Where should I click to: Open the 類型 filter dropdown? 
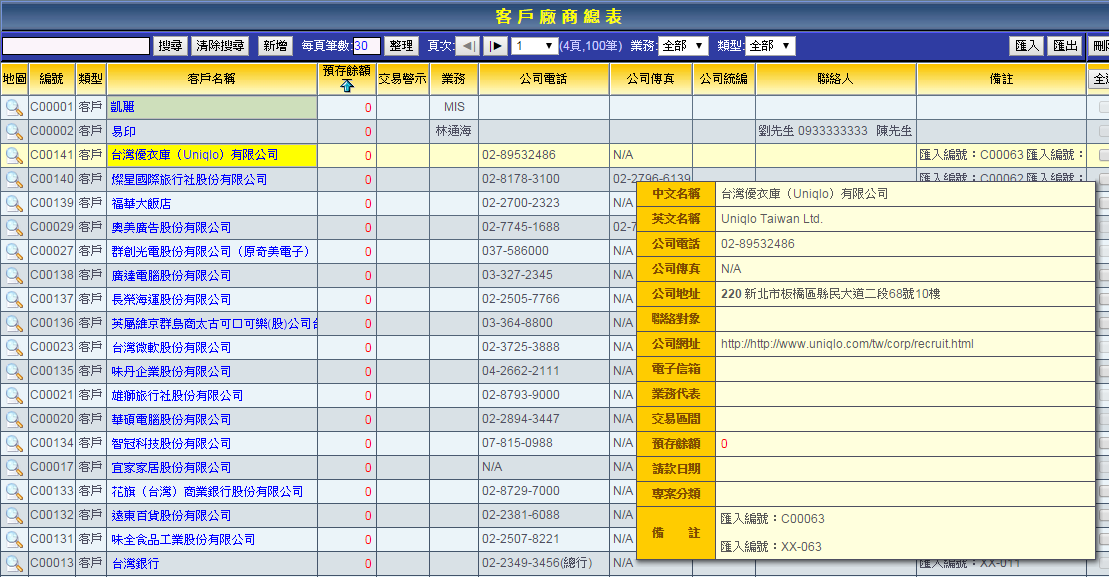770,46
